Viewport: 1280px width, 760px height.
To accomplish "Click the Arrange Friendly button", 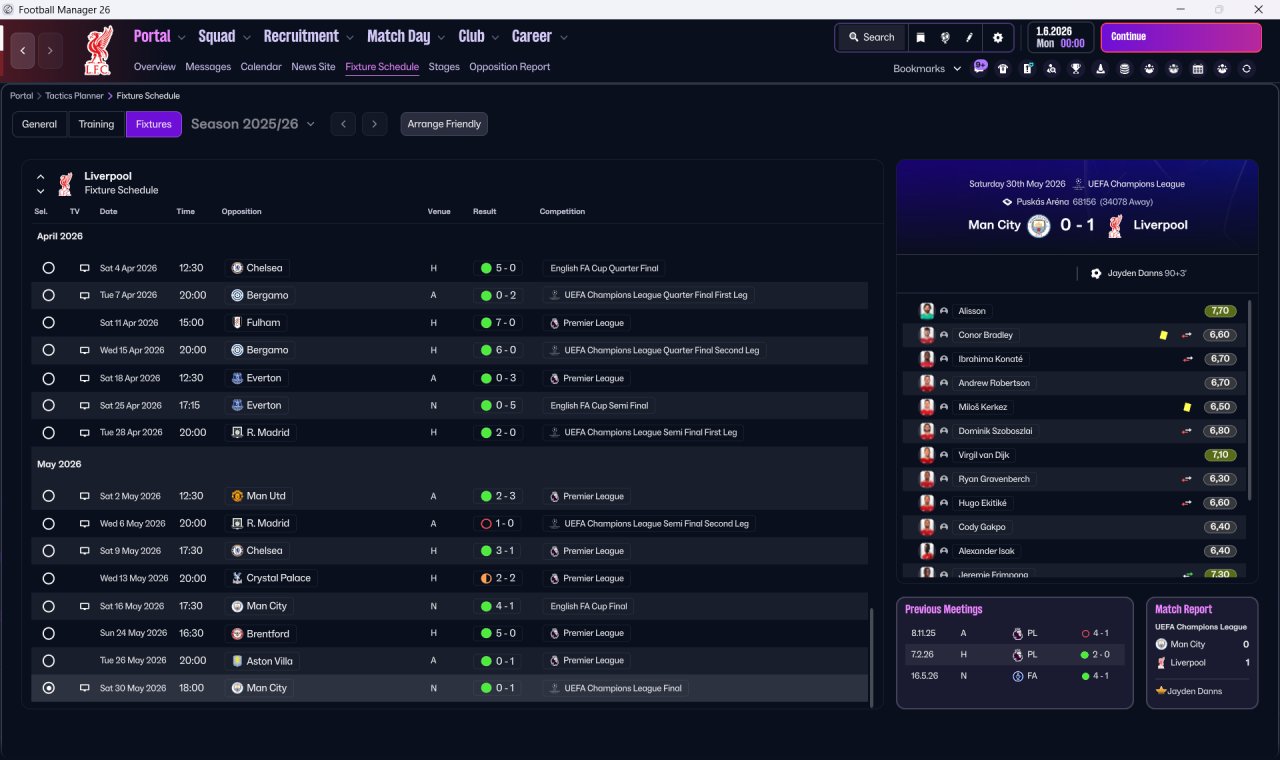I will click(x=444, y=124).
